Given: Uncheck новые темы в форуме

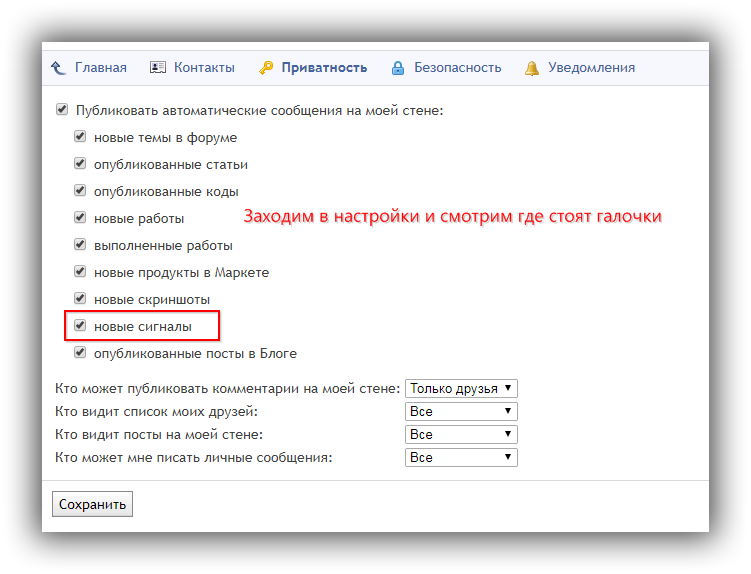Looking at the screenshot, I should point(80,137).
